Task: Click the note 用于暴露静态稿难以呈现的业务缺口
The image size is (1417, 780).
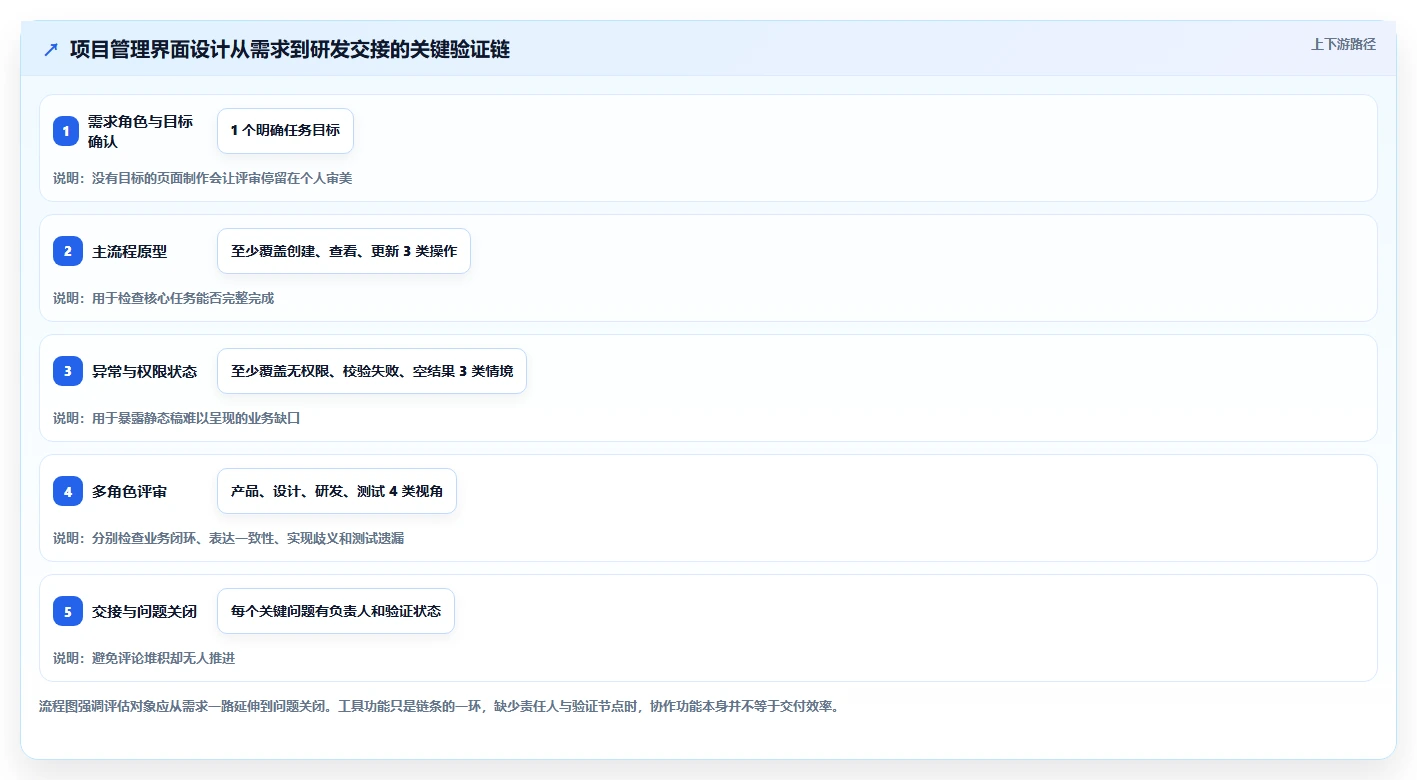Action: 176,418
